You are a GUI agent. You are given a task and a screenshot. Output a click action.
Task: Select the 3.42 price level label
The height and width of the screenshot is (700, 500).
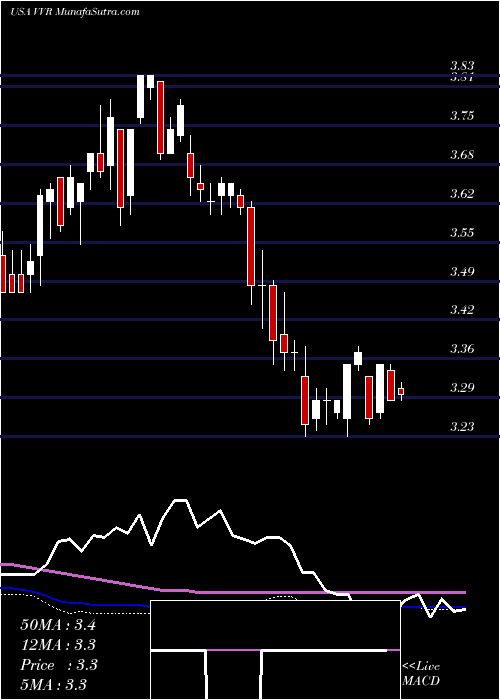point(461,309)
